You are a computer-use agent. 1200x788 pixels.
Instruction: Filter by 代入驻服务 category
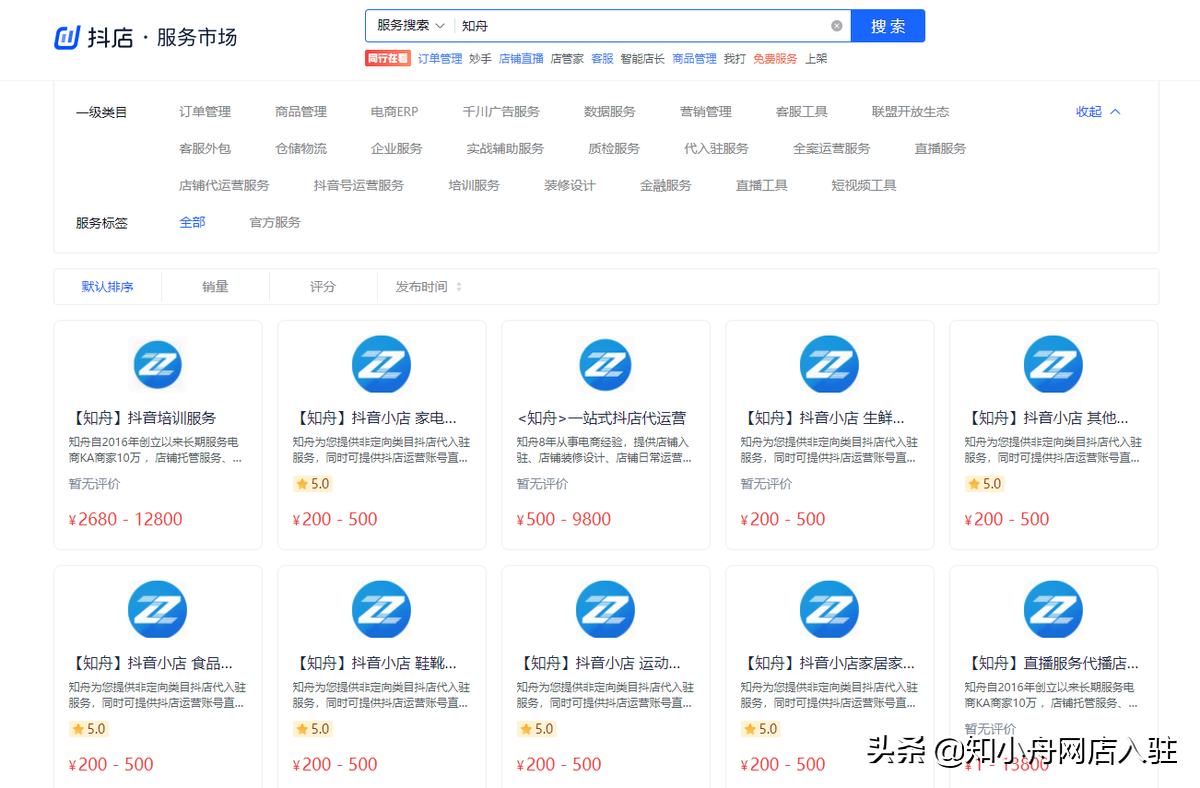coord(716,149)
